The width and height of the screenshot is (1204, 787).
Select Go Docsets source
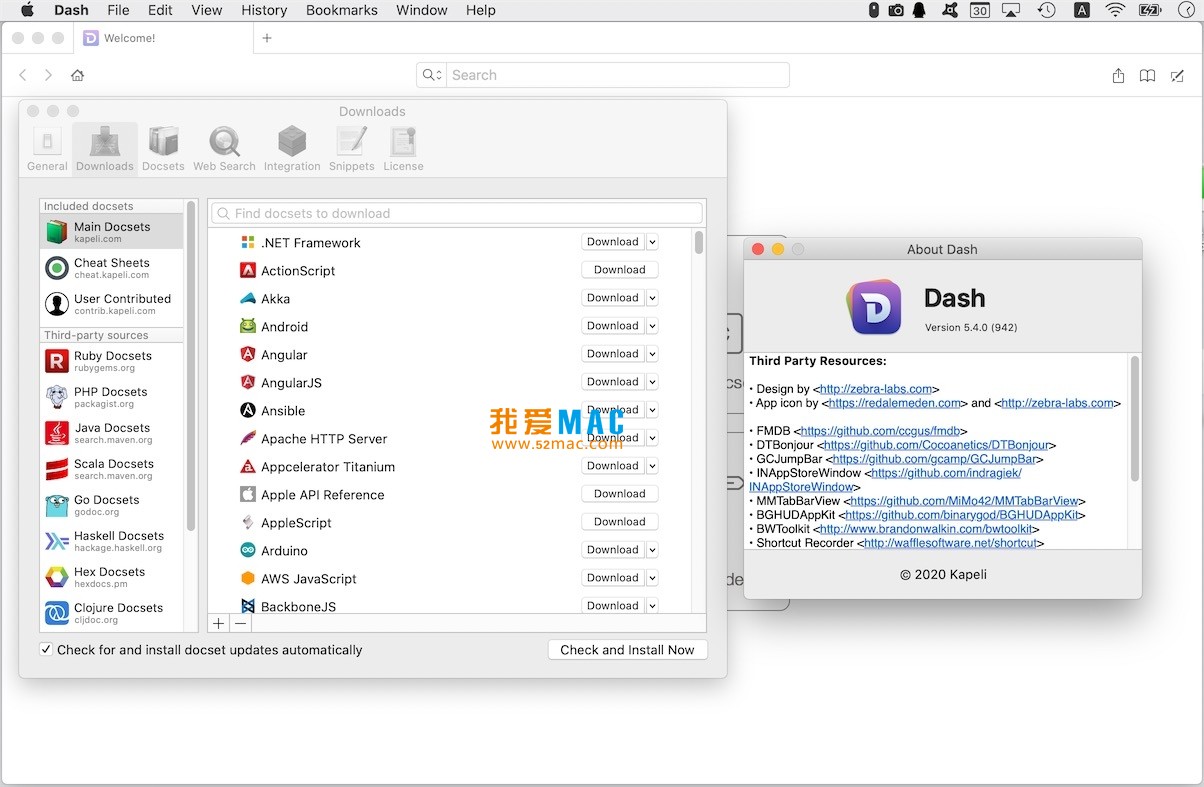coord(112,505)
